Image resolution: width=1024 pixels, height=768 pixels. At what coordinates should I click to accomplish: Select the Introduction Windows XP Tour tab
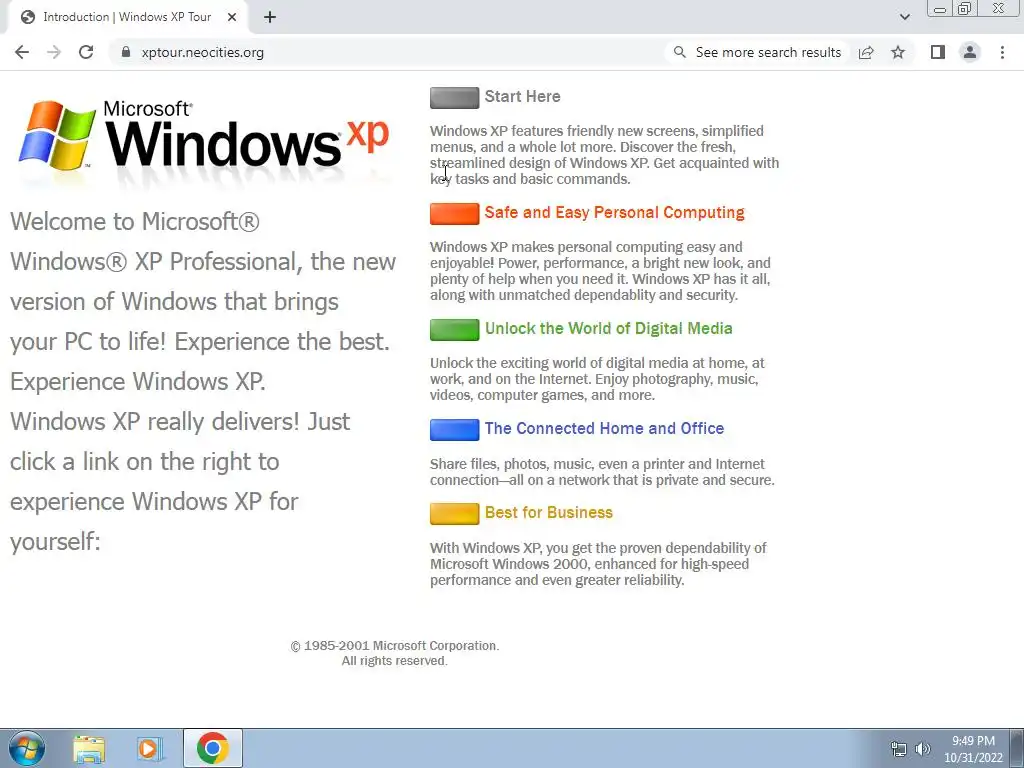127,18
